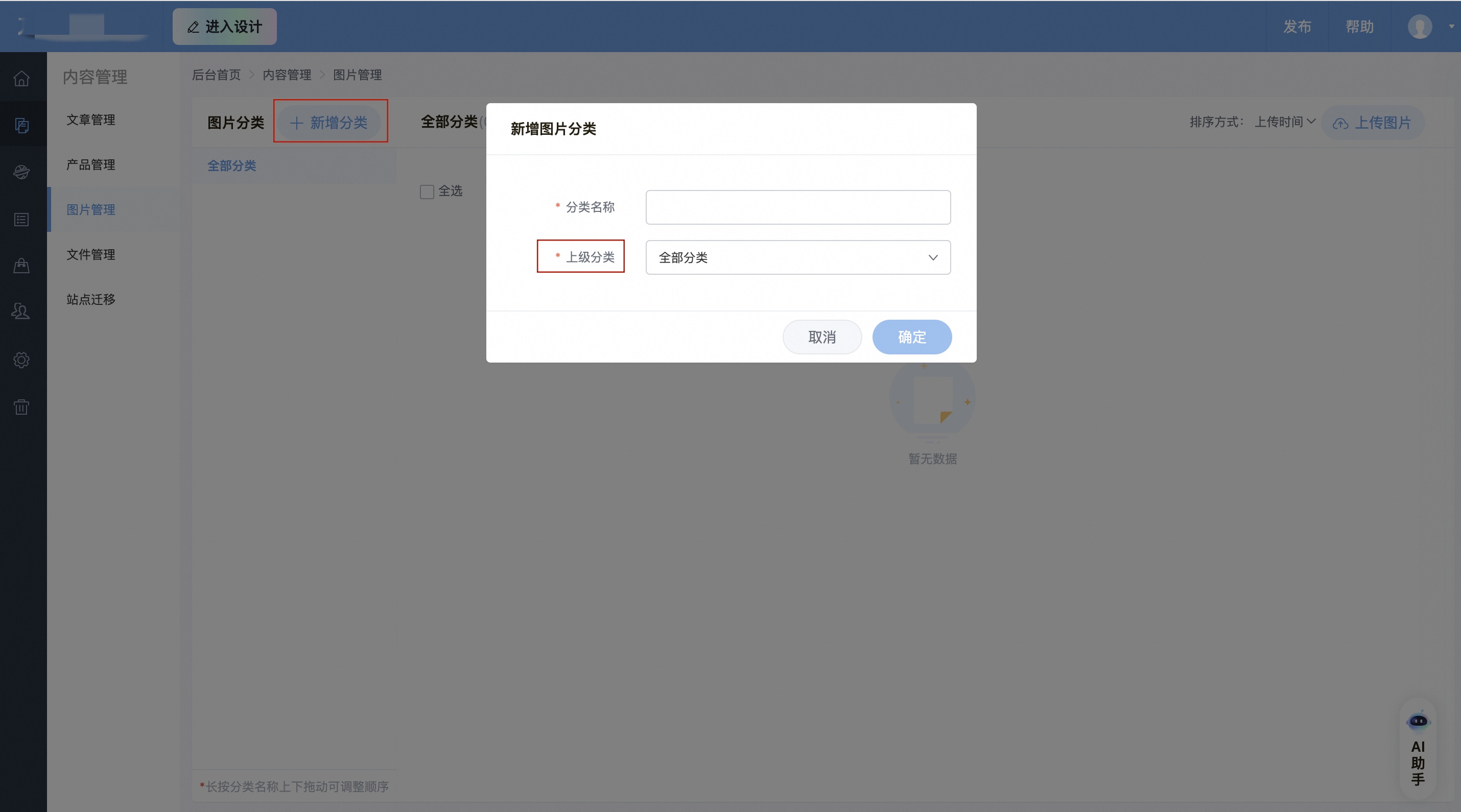Open the list/form panel icon in sidebar
The width and height of the screenshot is (1461, 812).
click(21, 220)
